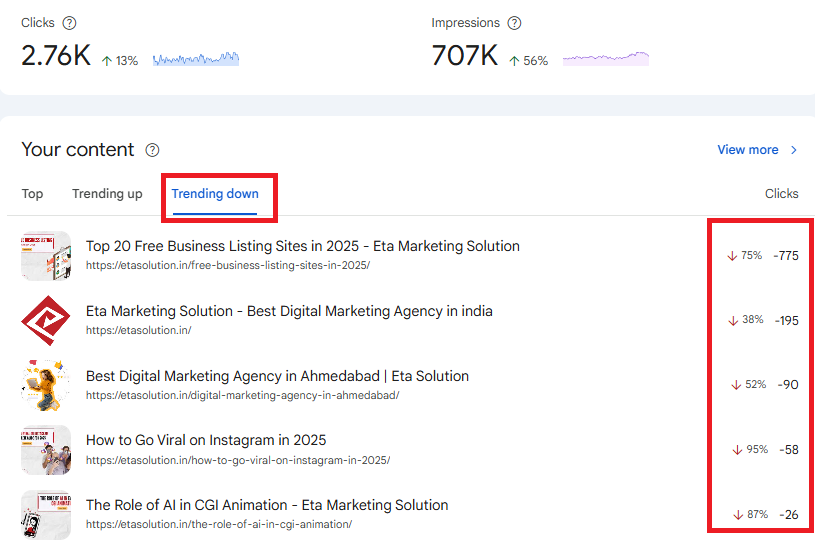Click the -775 clicks value
Screen dimensions: 815x555
click(786, 256)
